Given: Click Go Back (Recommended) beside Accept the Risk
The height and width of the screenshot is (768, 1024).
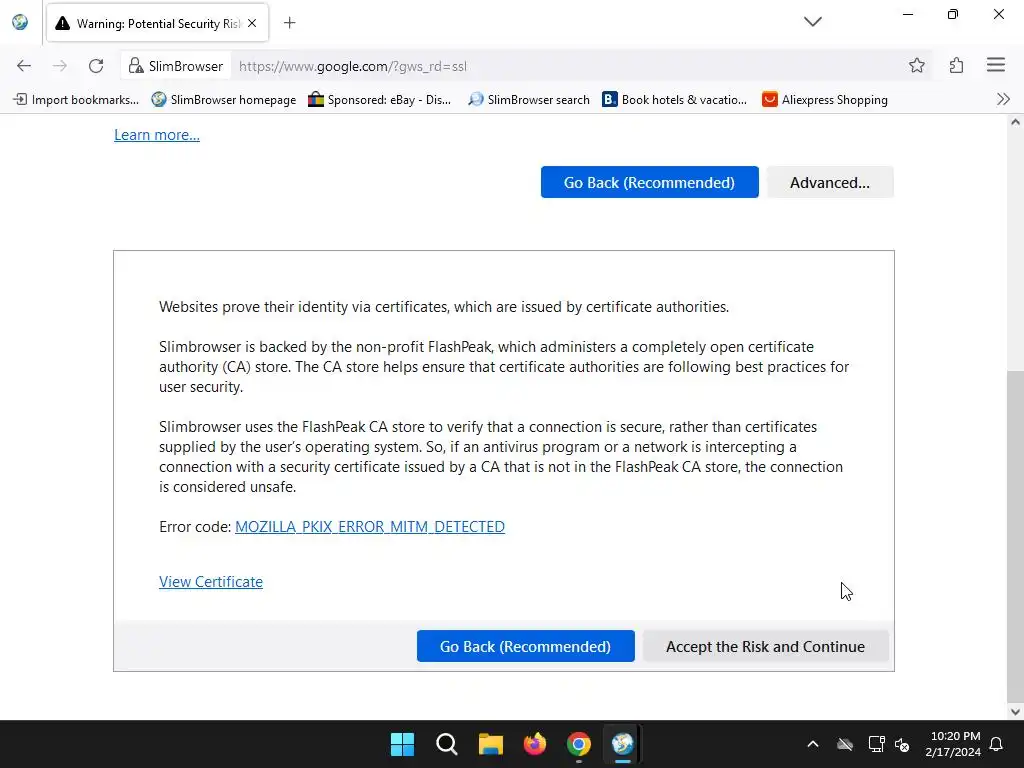Looking at the screenshot, I should click(x=525, y=646).
